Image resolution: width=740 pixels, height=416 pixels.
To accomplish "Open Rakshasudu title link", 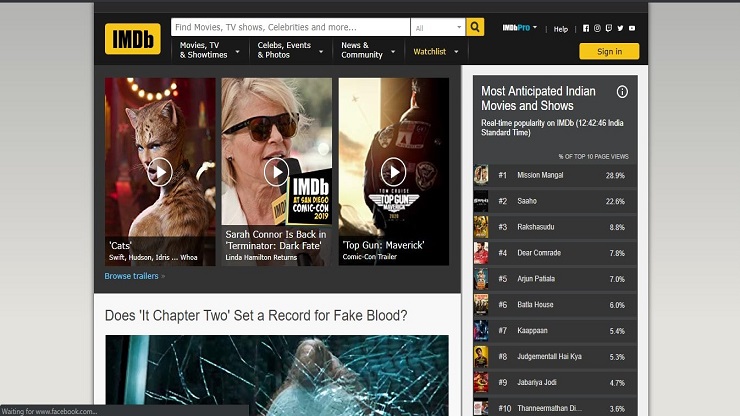I will coord(536,227).
